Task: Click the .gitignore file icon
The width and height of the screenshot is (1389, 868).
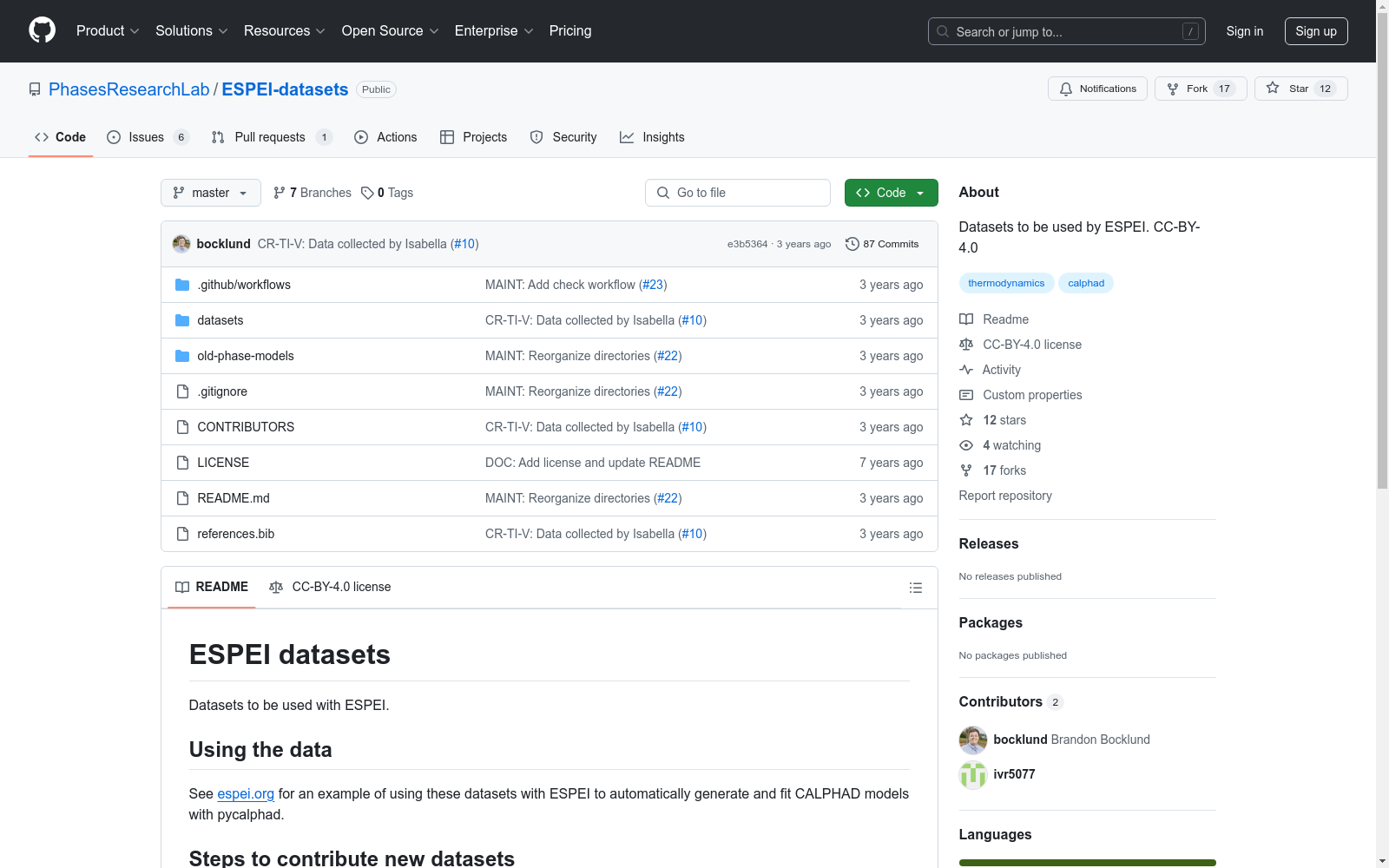Action: coord(182,391)
